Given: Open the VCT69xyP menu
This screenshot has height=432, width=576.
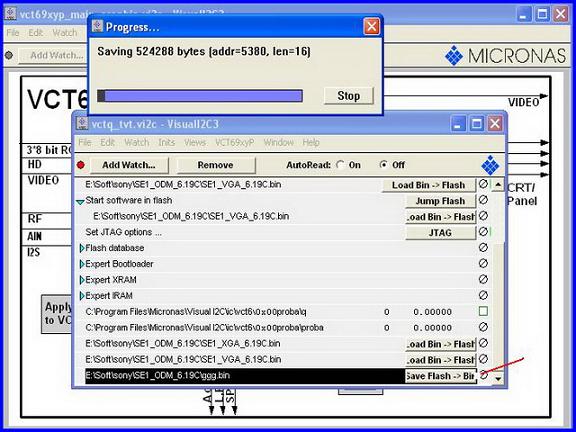Looking at the screenshot, I should coord(234,142).
